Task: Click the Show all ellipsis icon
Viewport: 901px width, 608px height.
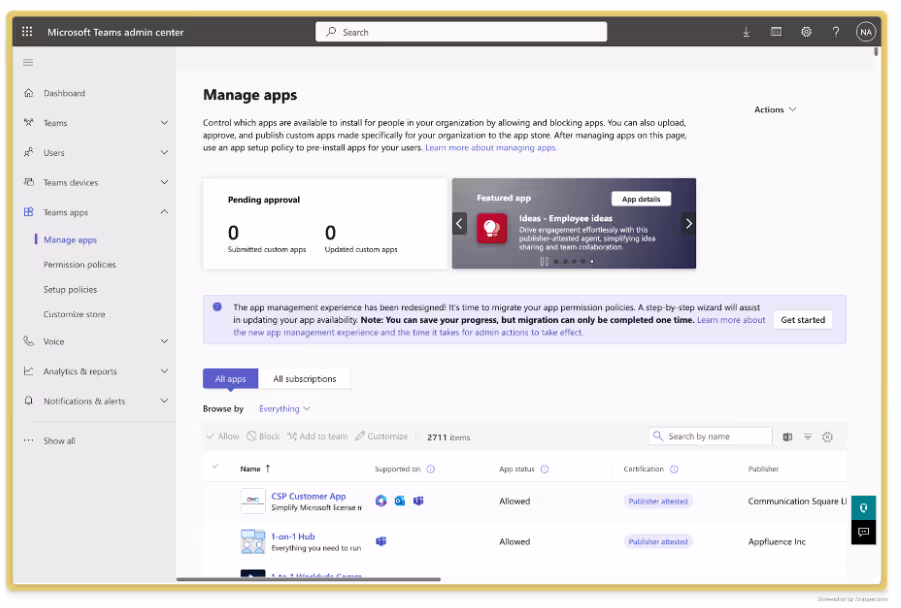Action: point(29,440)
